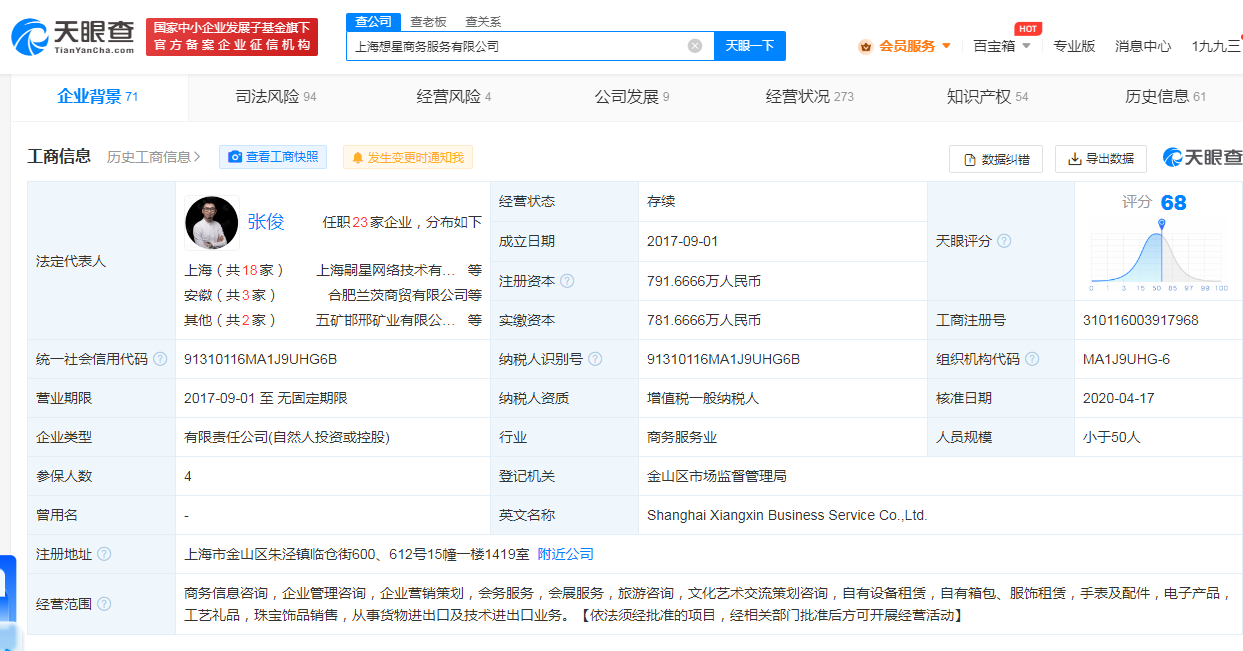Click the registered capital 791.6666万人民币

click(704, 281)
